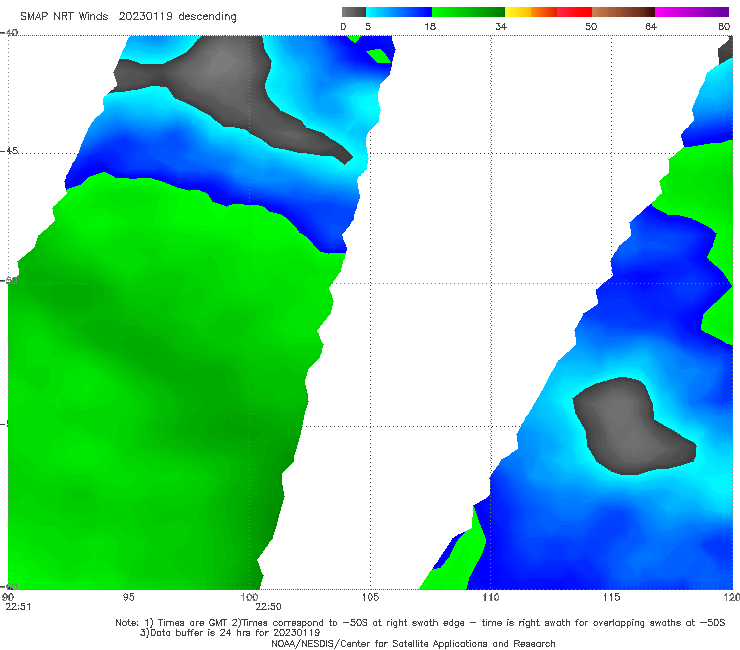The height and width of the screenshot is (650, 740).
Task: Click the calm gray wind region near 115E
Action: (628, 427)
